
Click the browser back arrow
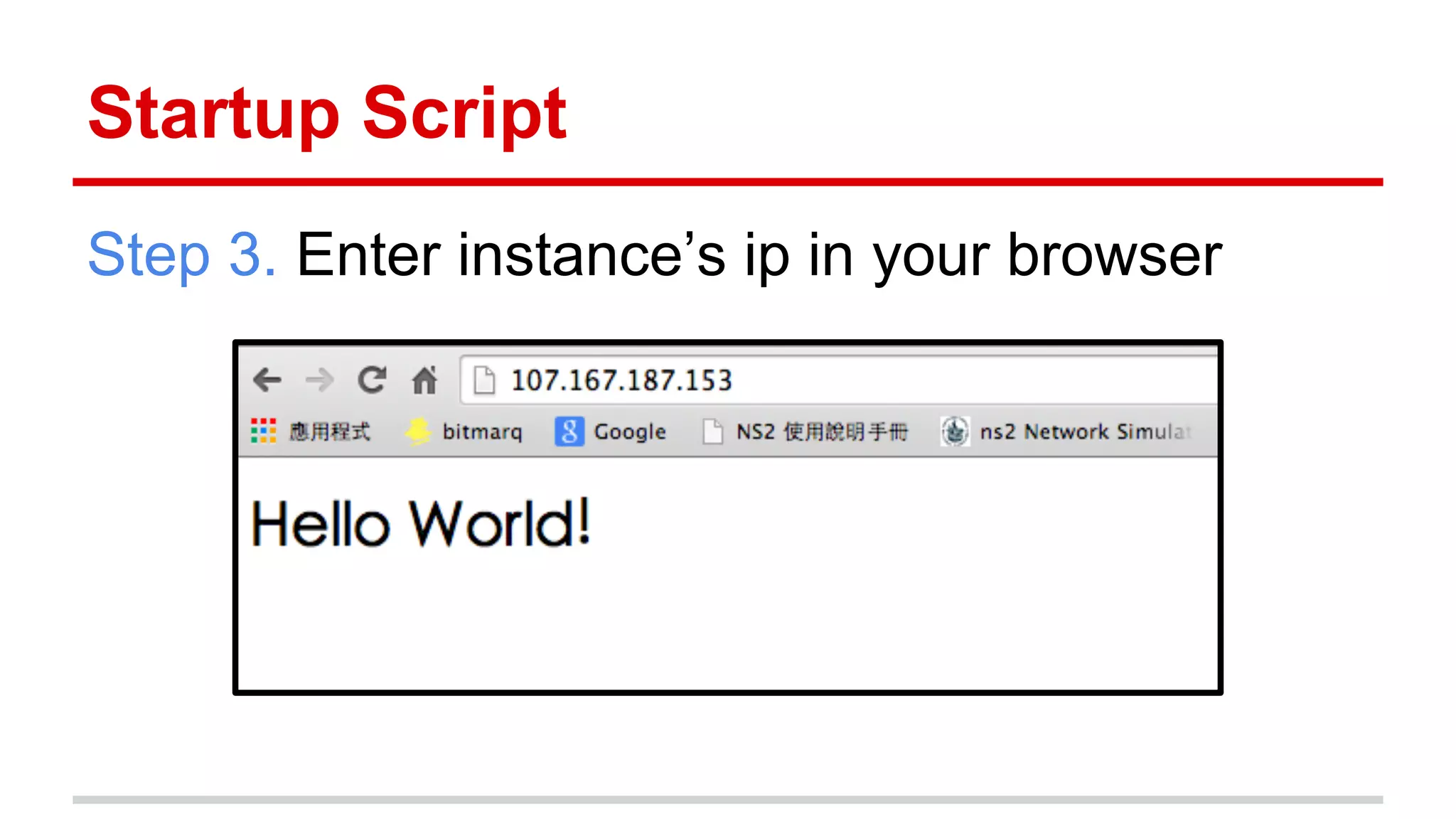tap(267, 380)
